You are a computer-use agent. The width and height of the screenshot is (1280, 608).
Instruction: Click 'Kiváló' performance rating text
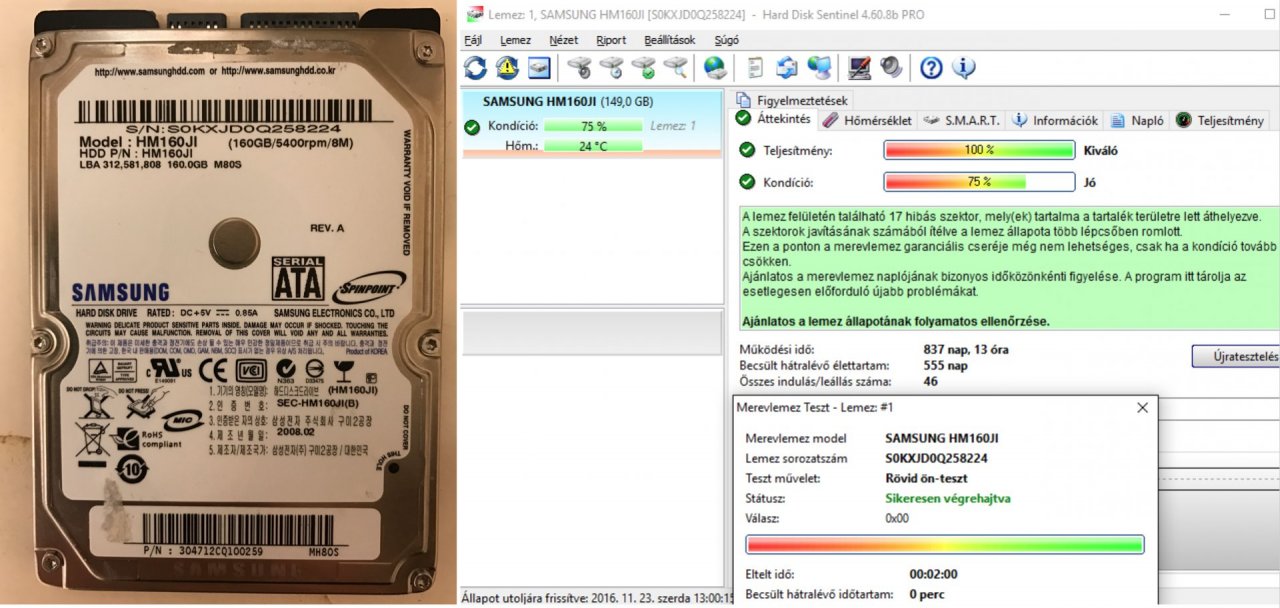(x=1100, y=151)
